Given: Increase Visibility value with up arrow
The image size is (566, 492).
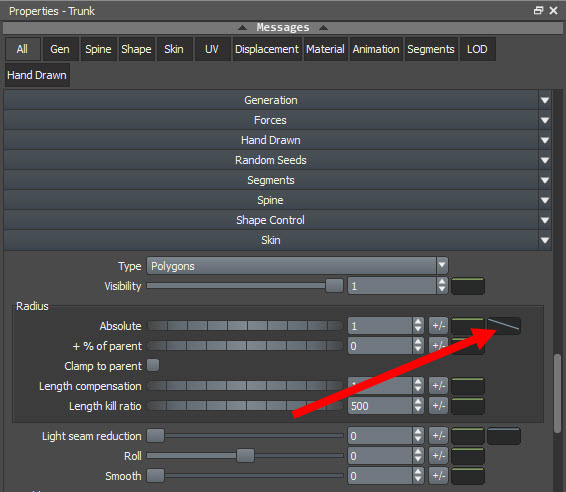Looking at the screenshot, I should point(442,282).
